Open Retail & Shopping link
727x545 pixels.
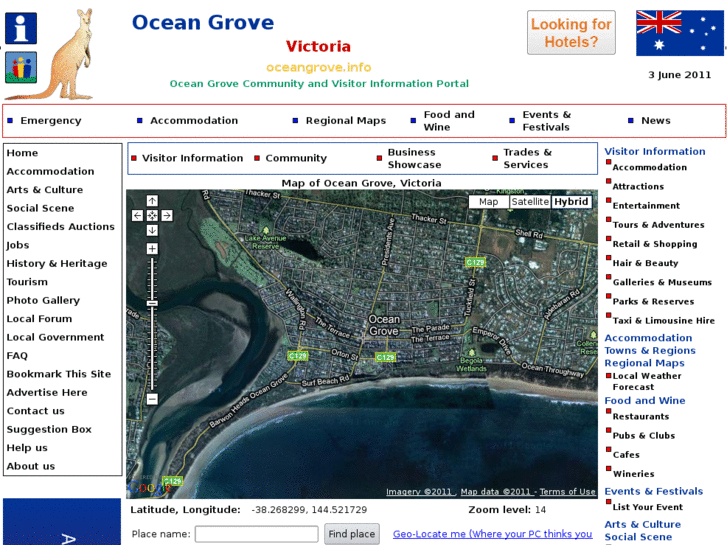coord(655,244)
